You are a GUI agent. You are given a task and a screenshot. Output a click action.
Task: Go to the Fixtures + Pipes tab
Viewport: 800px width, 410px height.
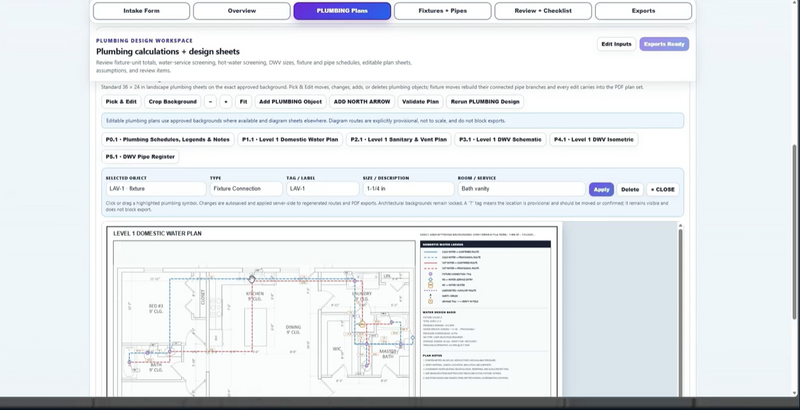point(443,11)
